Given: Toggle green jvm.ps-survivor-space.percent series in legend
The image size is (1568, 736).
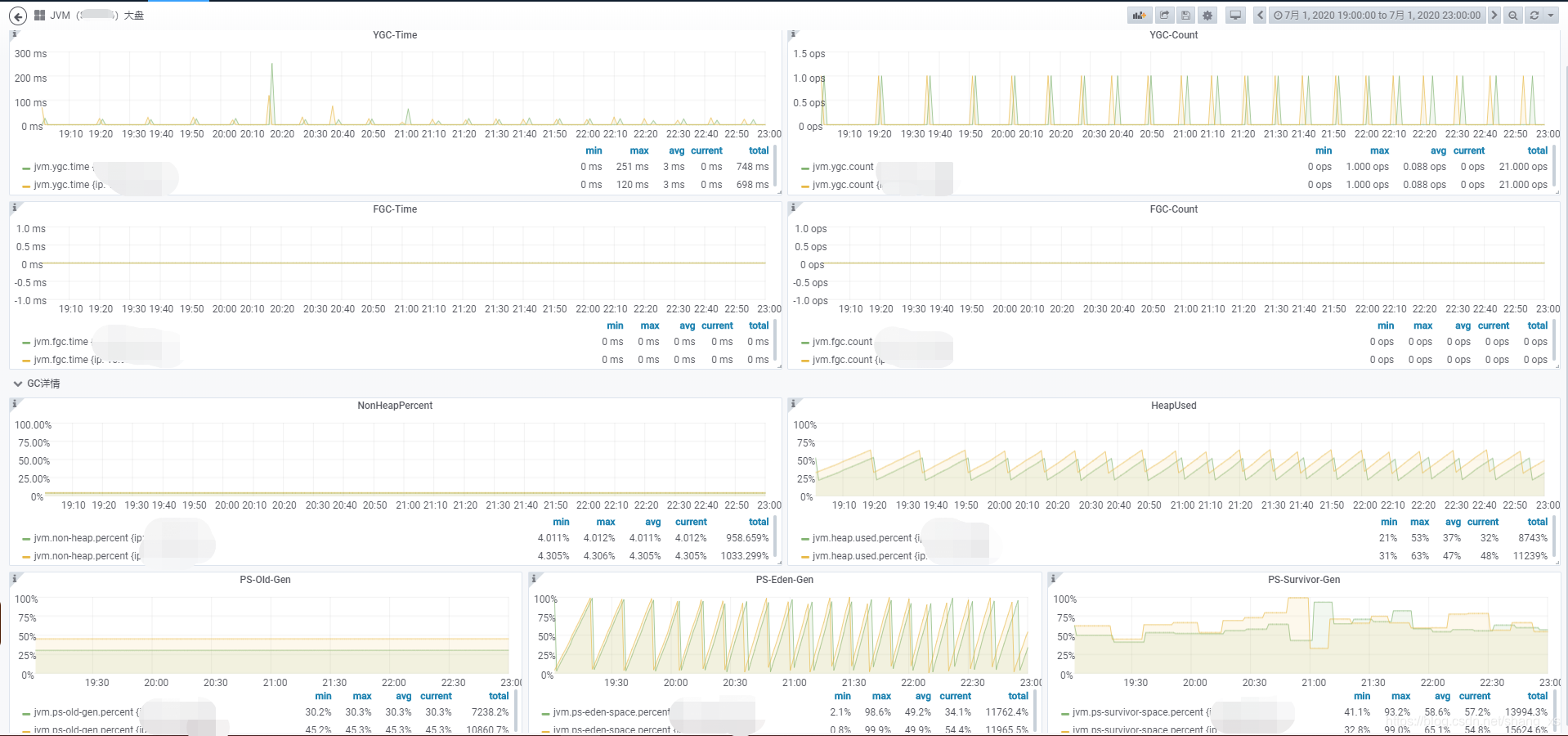Looking at the screenshot, I should [1142, 712].
